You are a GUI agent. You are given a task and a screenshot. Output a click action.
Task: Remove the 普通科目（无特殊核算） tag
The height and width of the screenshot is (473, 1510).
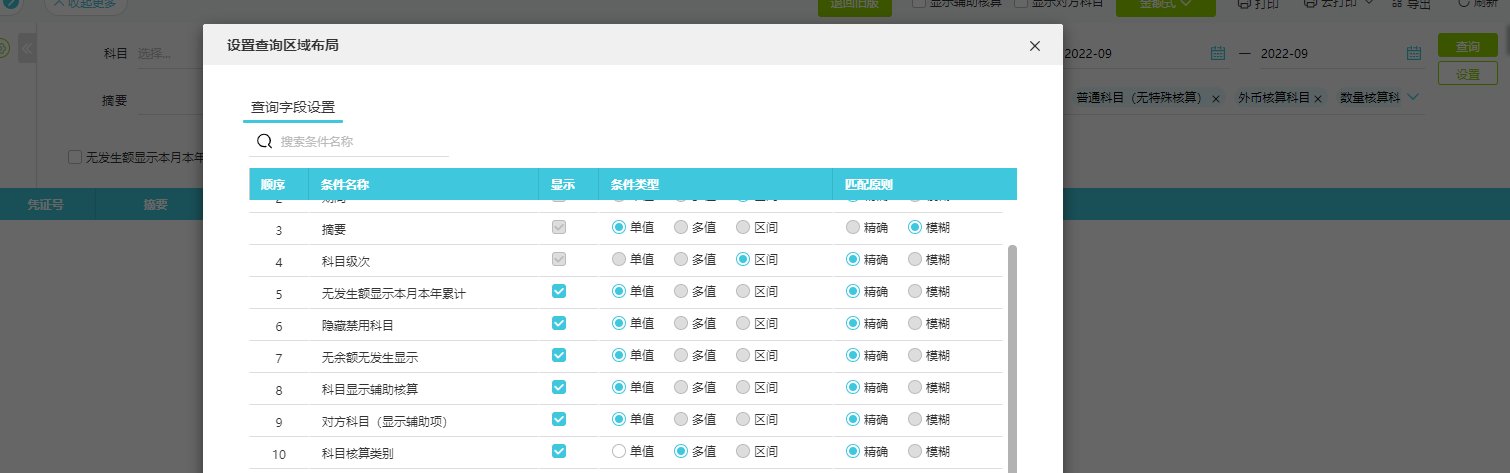click(x=1216, y=99)
